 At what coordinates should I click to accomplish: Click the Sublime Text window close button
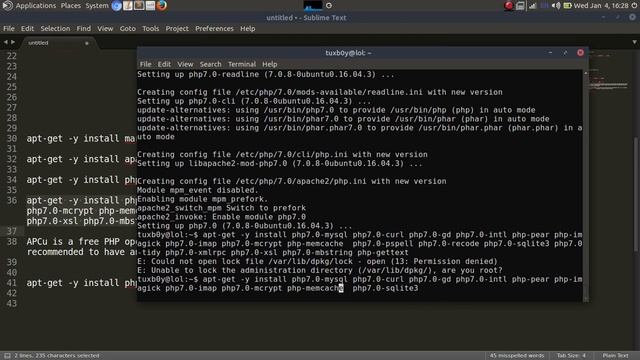coord(632,17)
